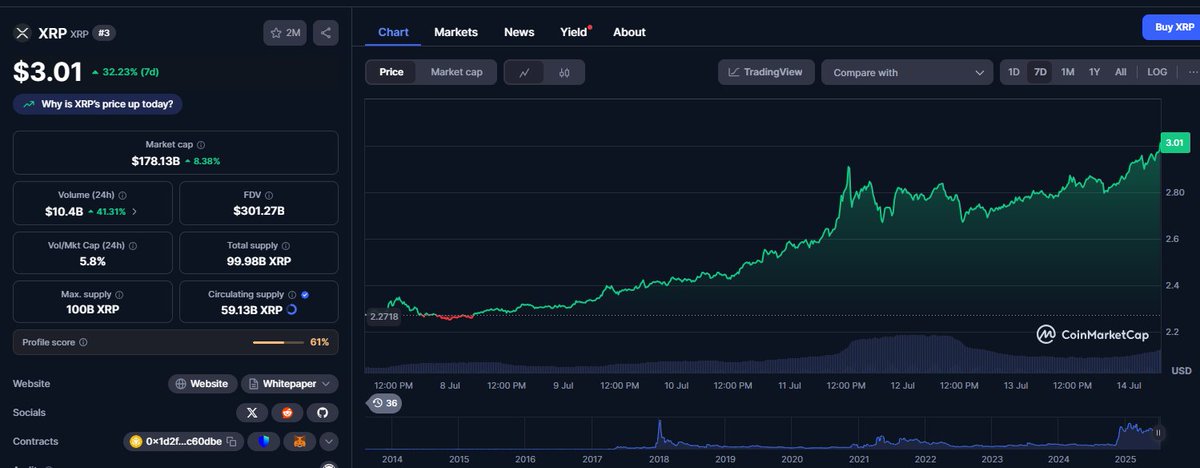This screenshot has height=468, width=1200.
Task: Click the blue shield wallet icon
Action: [265, 441]
